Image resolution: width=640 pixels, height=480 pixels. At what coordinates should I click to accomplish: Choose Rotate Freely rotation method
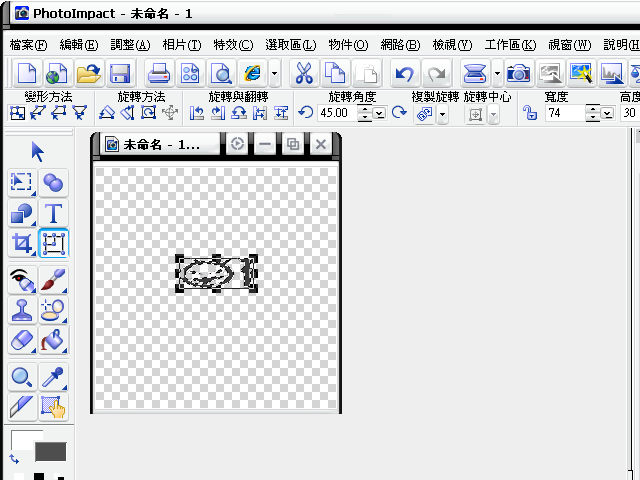click(x=148, y=113)
